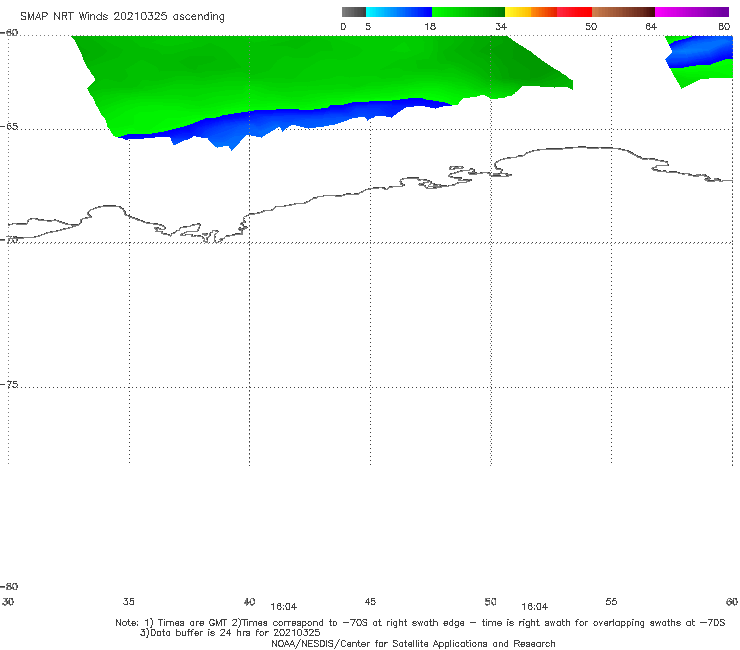
Task: Click the '0' label under the color scale
Action: tap(344, 27)
